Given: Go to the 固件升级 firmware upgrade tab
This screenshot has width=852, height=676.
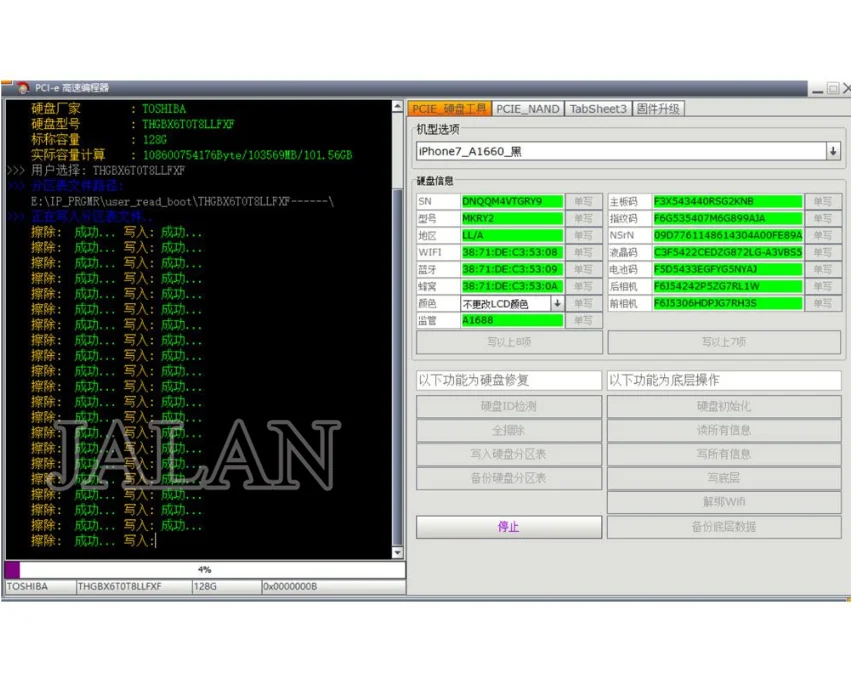Looking at the screenshot, I should point(658,109).
